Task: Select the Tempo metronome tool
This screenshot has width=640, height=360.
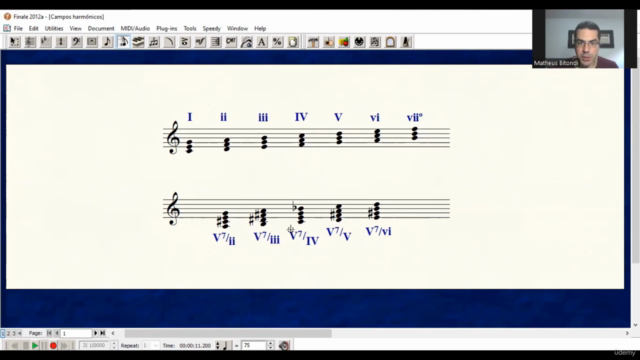Action: click(x=406, y=42)
